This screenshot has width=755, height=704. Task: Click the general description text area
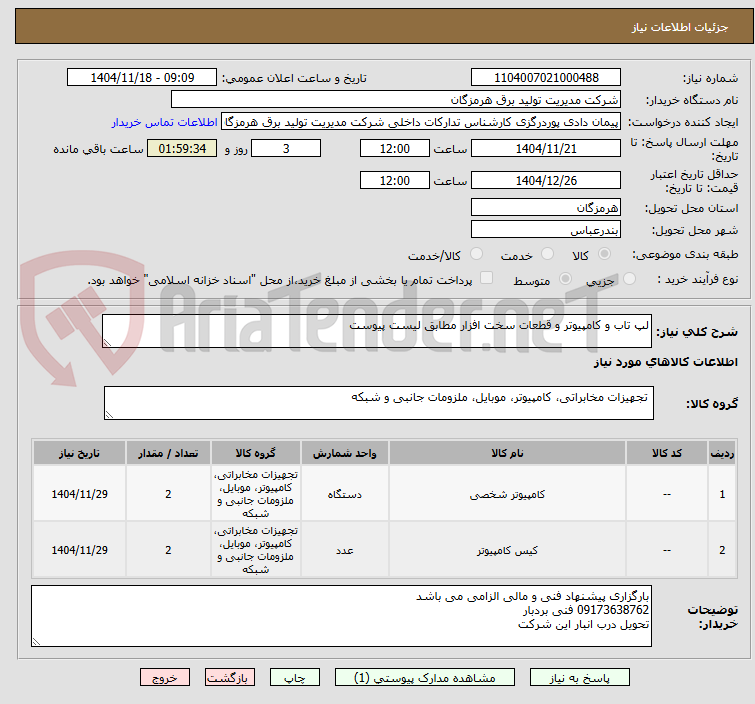(377, 331)
